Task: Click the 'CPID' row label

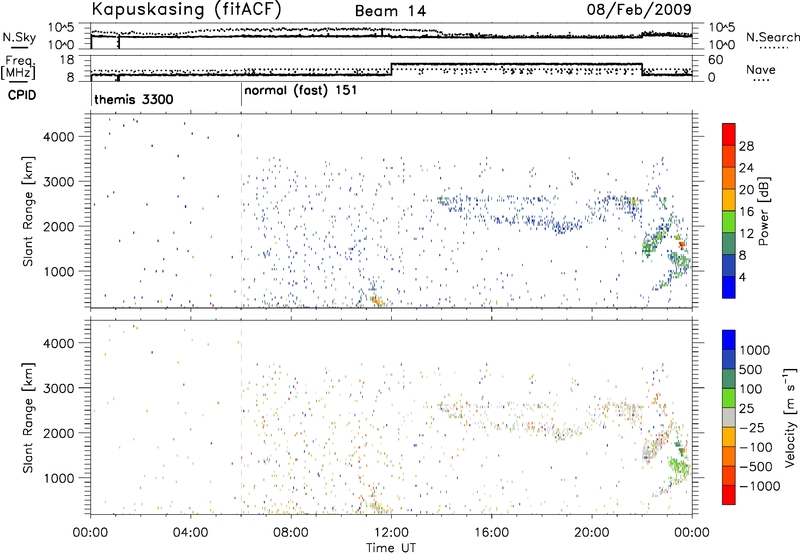Action: tap(21, 95)
